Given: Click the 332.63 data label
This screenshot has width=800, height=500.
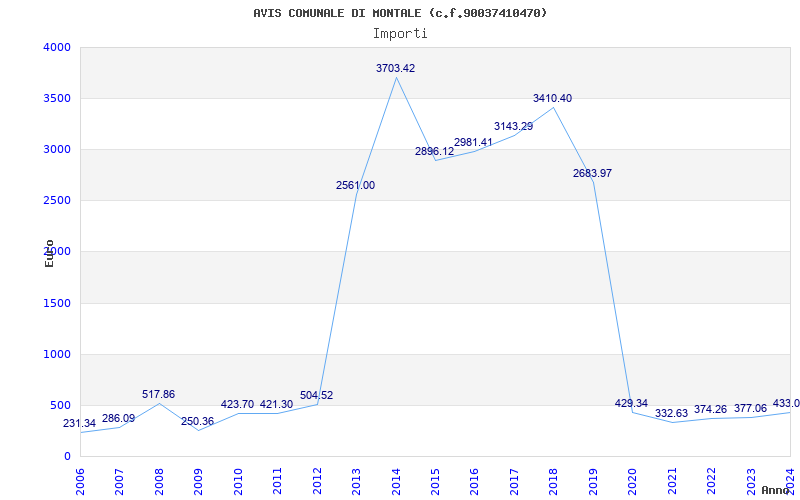Looking at the screenshot, I should 671,414.
